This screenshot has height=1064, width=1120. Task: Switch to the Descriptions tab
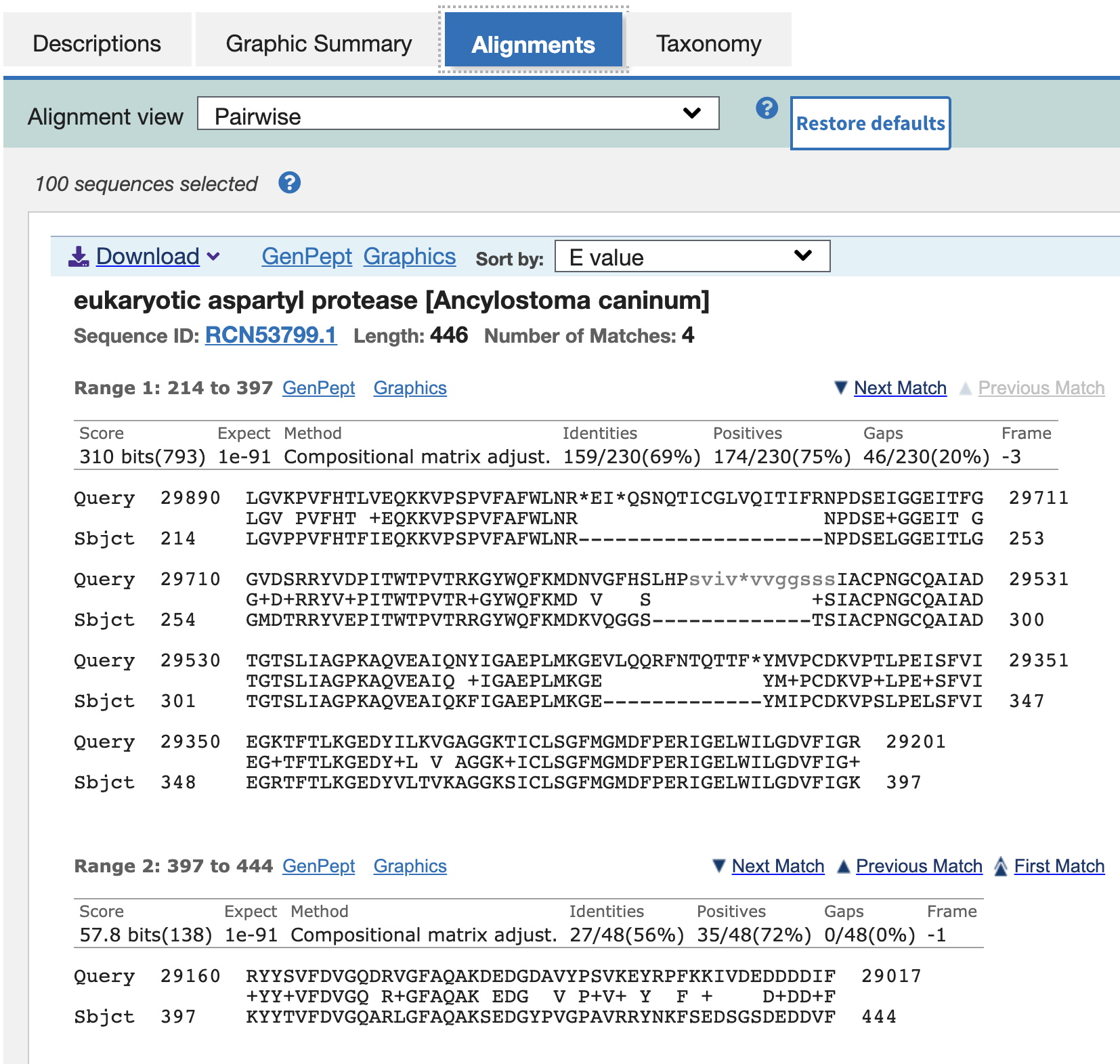(97, 44)
